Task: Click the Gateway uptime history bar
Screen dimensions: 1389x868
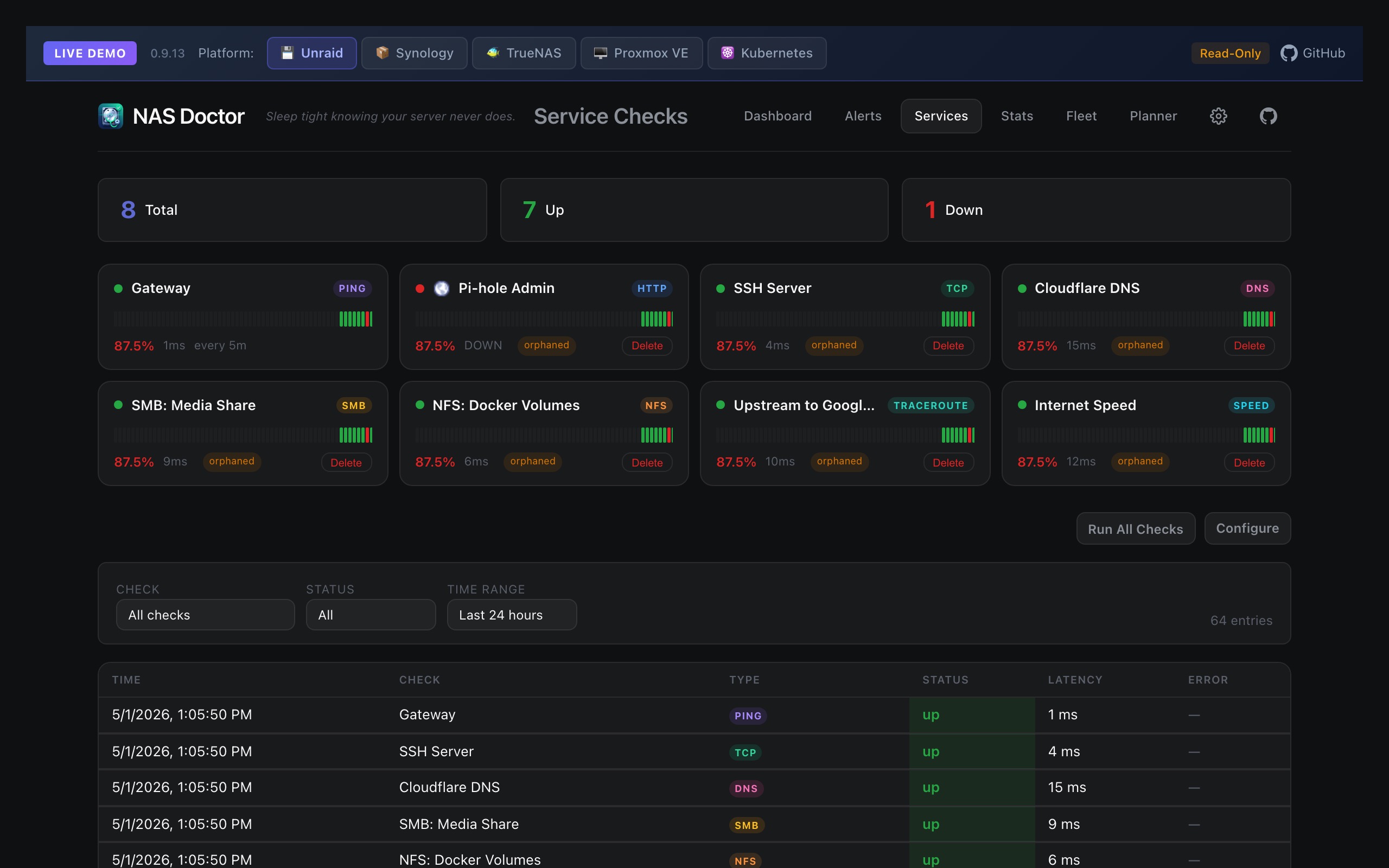Action: tap(243, 318)
